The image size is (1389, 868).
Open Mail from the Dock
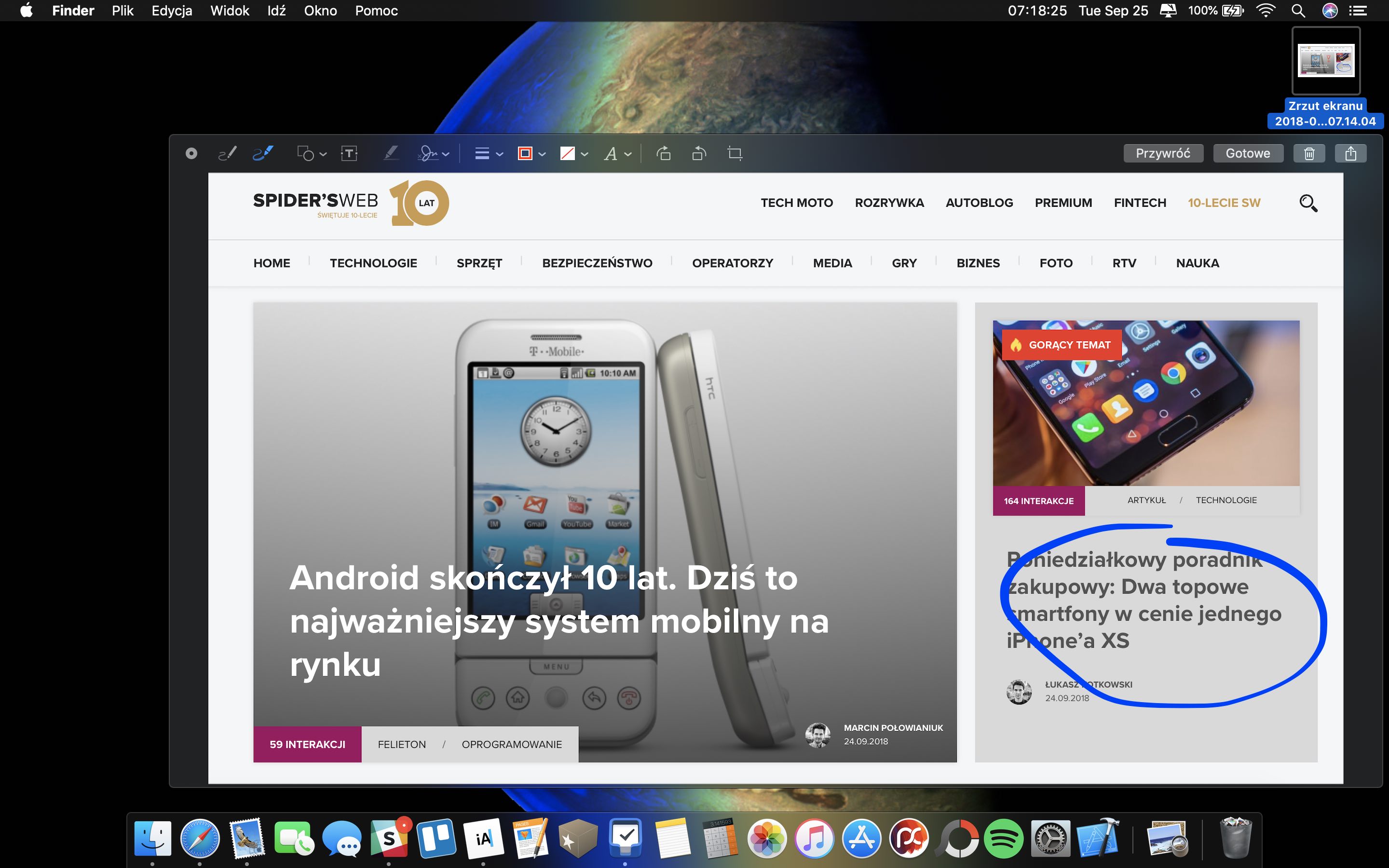247,838
